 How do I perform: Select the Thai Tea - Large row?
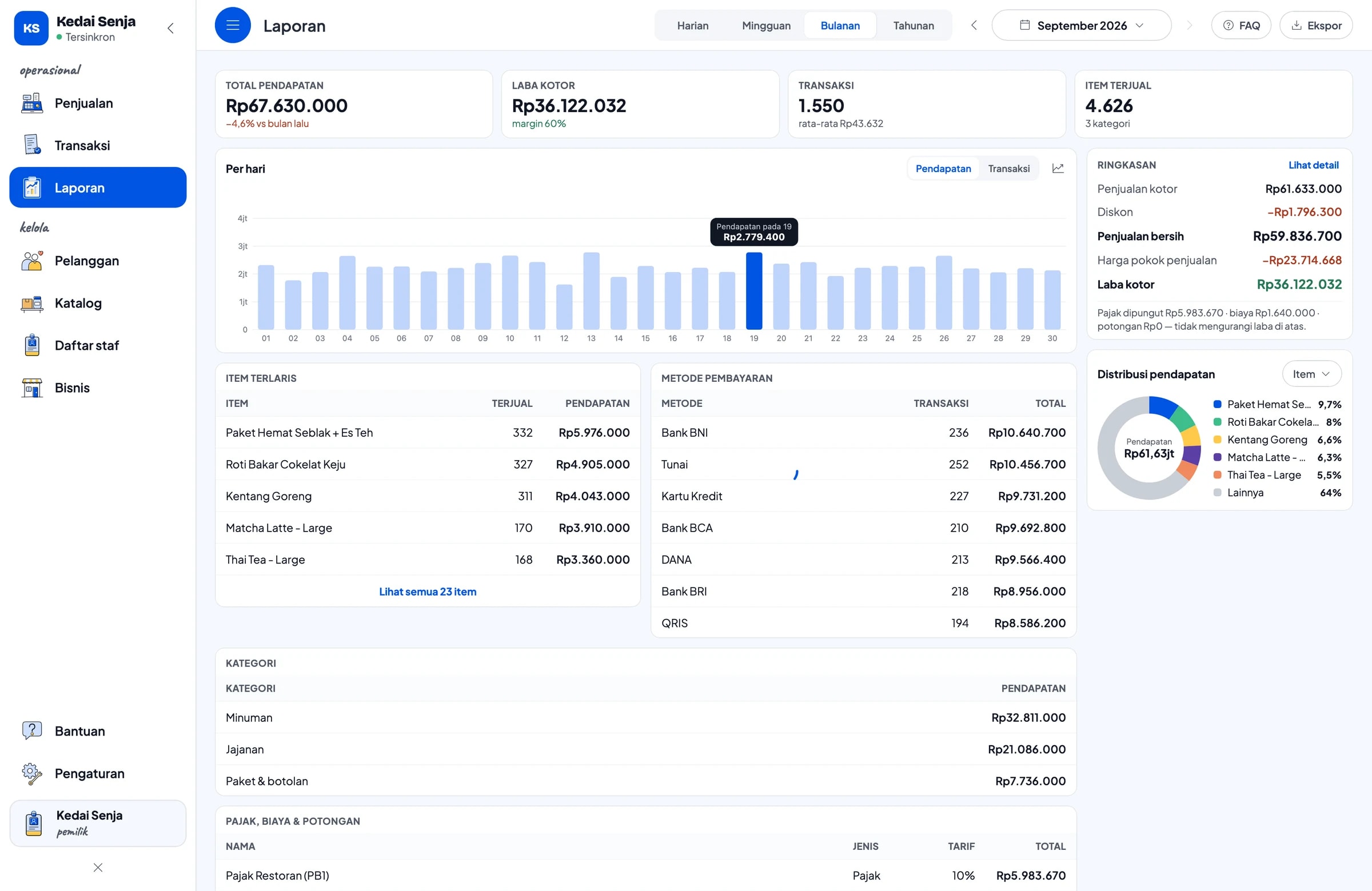coord(428,560)
